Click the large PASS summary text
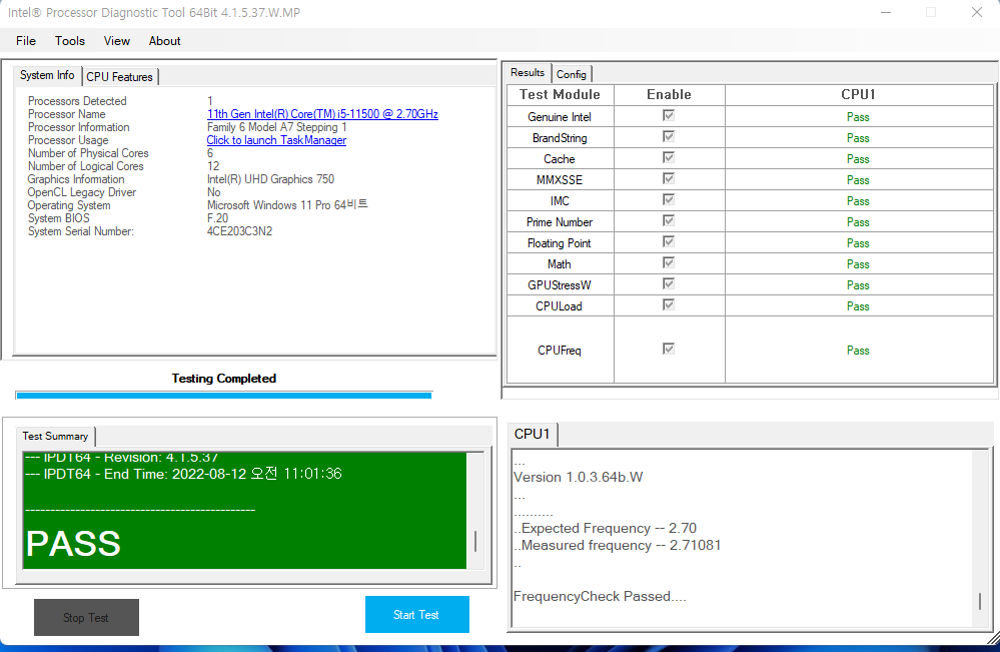Image resolution: width=1000 pixels, height=652 pixels. 73,544
